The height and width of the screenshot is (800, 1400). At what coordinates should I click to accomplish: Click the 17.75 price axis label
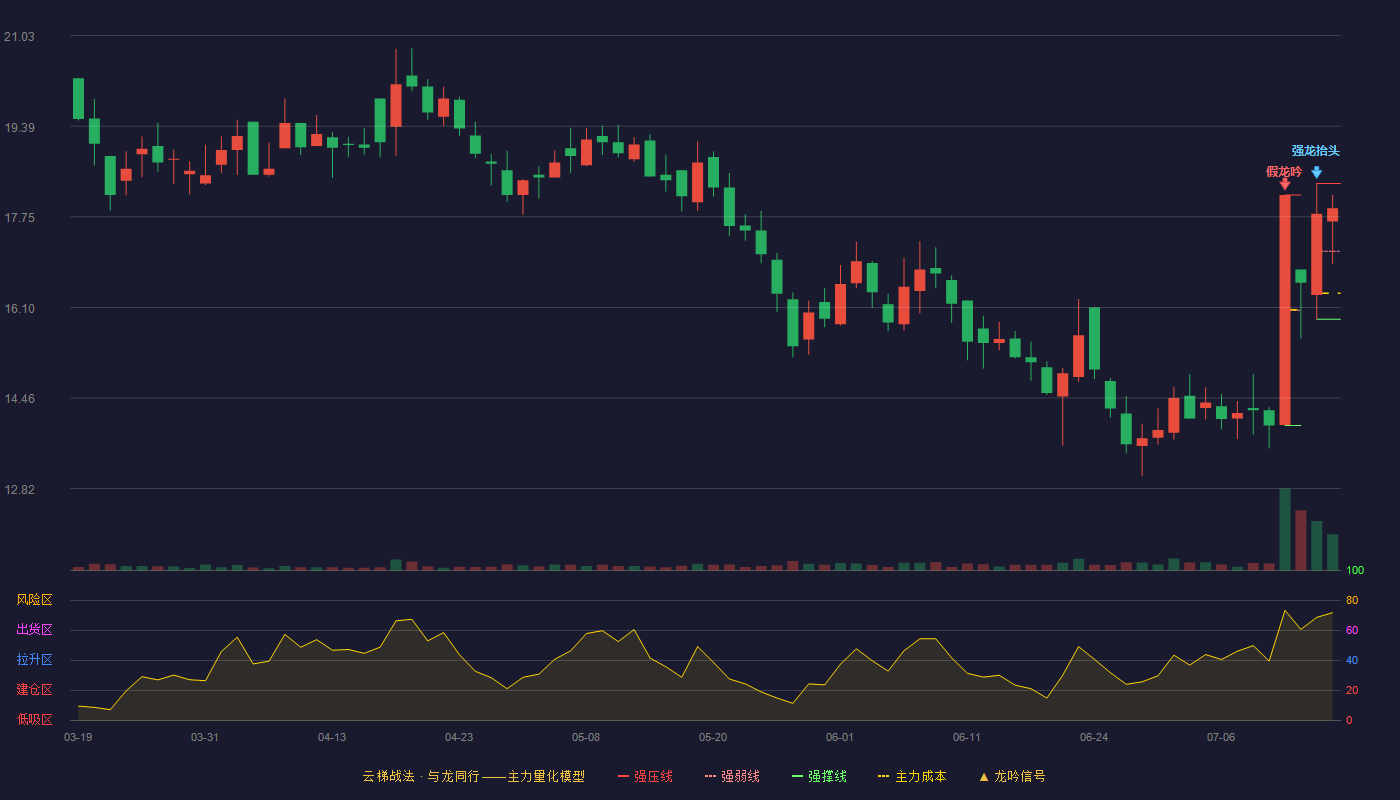pos(19,218)
